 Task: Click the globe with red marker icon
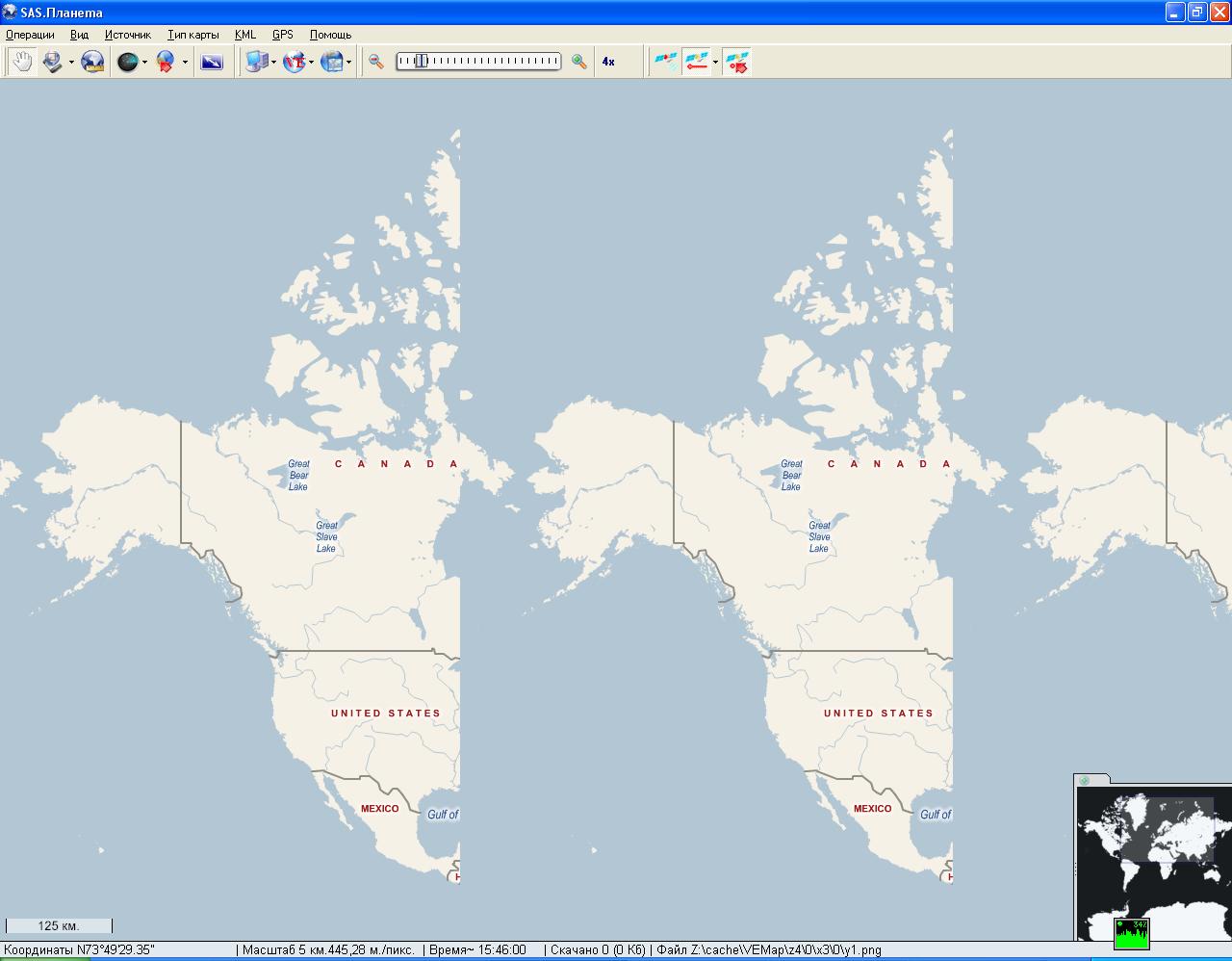click(166, 62)
